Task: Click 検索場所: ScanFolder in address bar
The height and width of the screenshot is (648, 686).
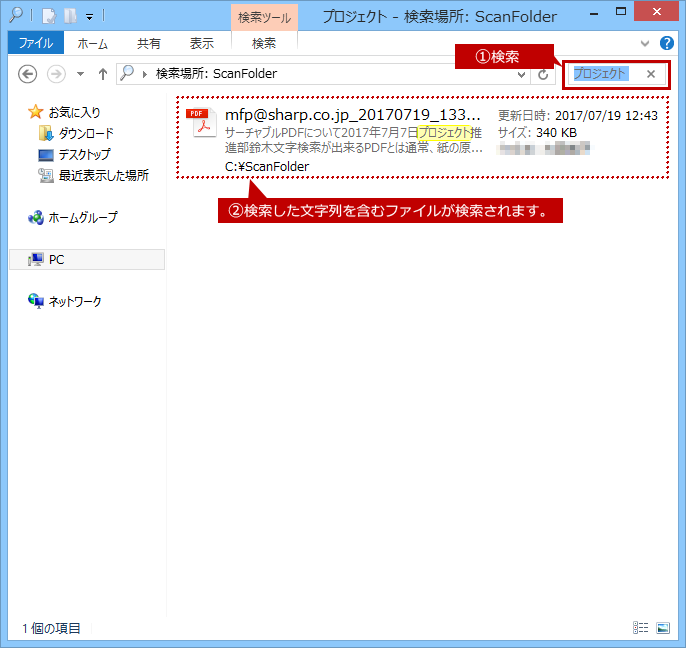Action: tap(217, 74)
